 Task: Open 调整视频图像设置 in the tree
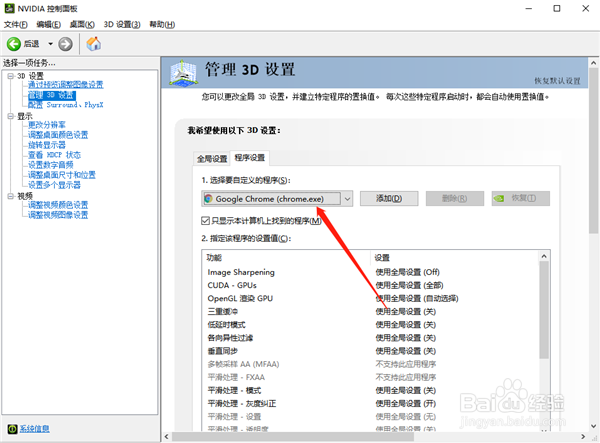click(58, 215)
